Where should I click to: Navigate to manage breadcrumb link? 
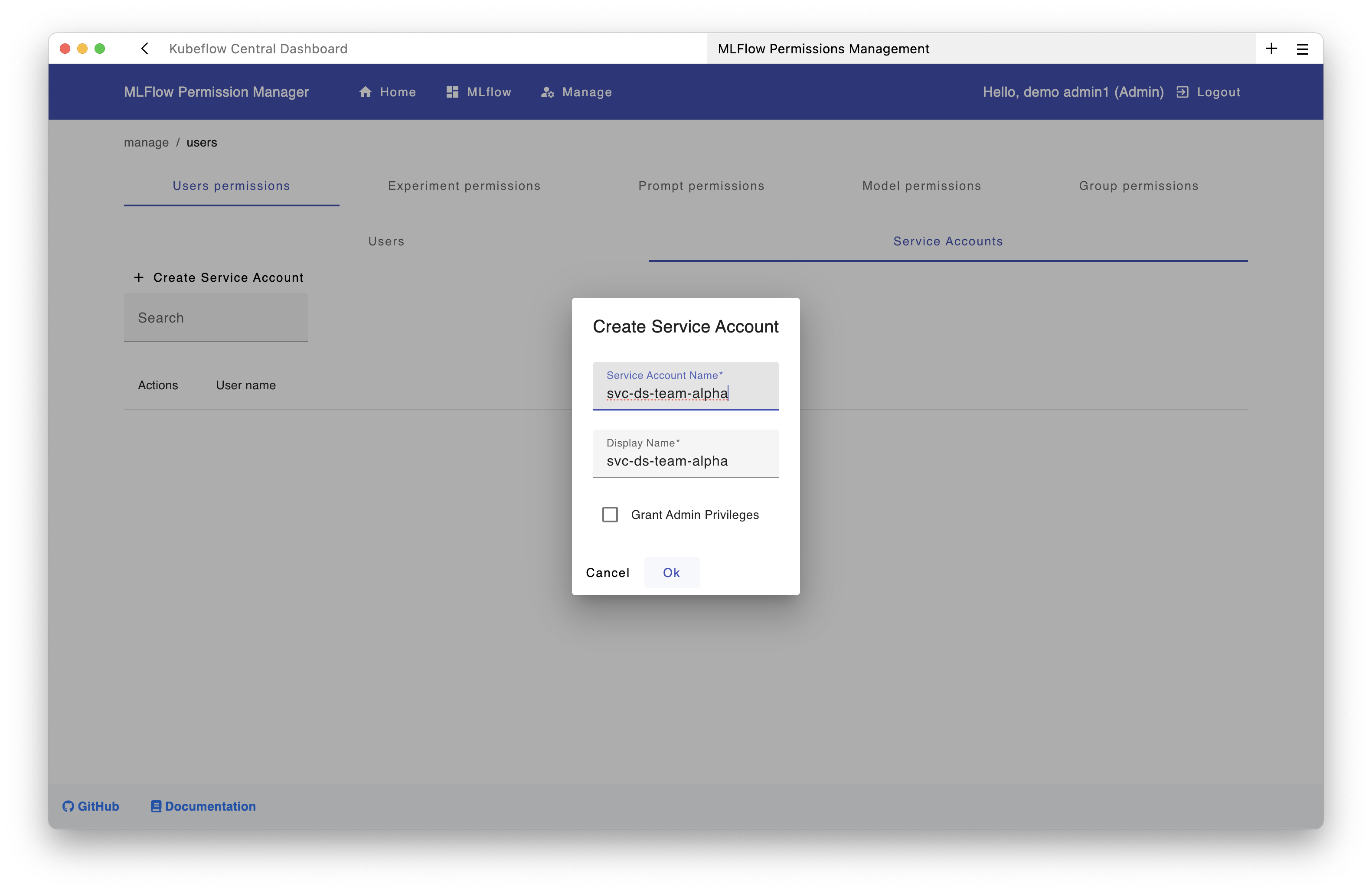[x=146, y=142]
